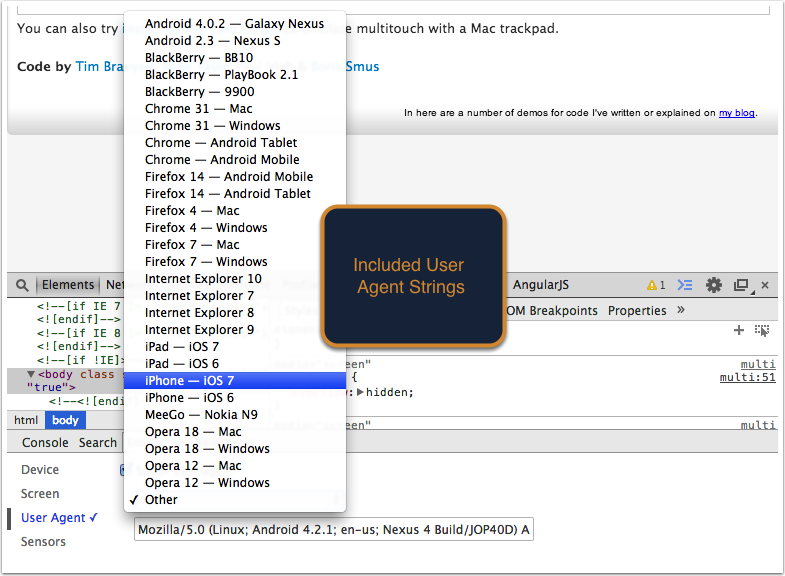Choose iPad — iOS 7
The width and height of the screenshot is (785, 576).
(234, 347)
